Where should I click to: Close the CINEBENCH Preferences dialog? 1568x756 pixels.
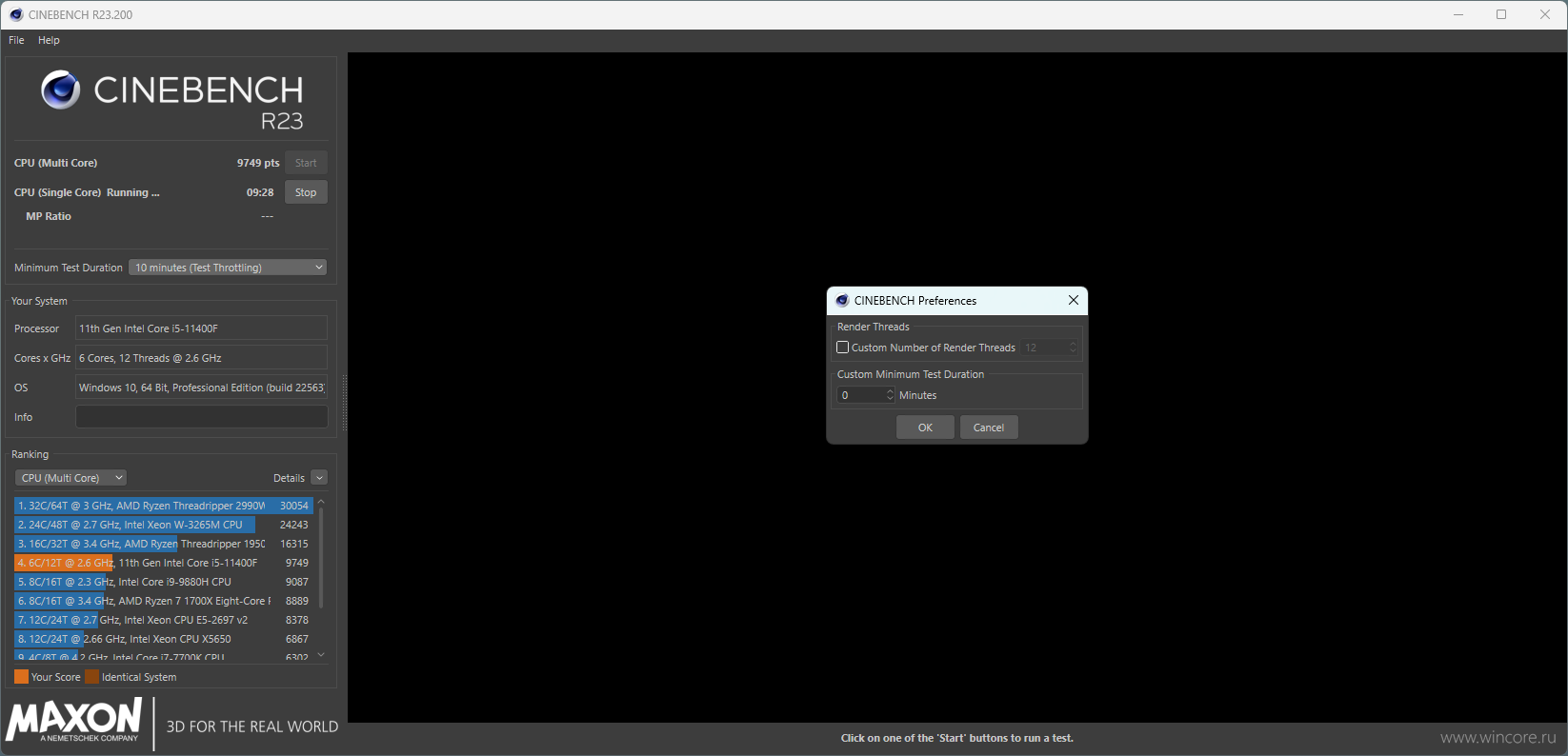tap(1074, 300)
